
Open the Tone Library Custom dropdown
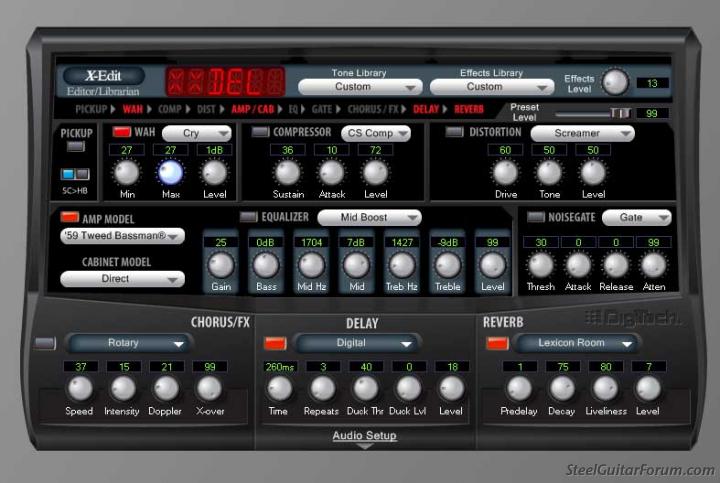[360, 87]
